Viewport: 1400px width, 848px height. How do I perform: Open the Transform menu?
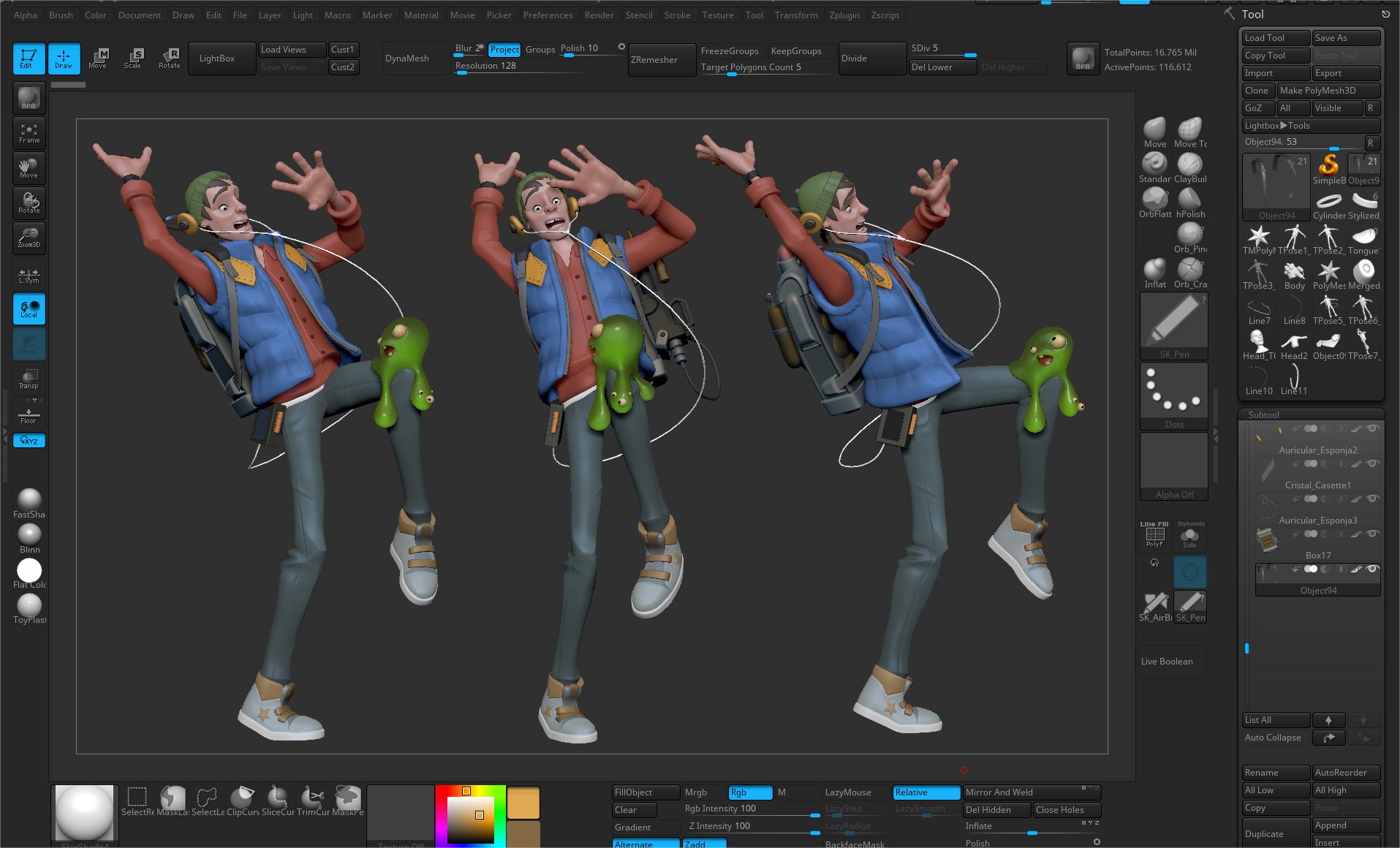pyautogui.click(x=796, y=15)
